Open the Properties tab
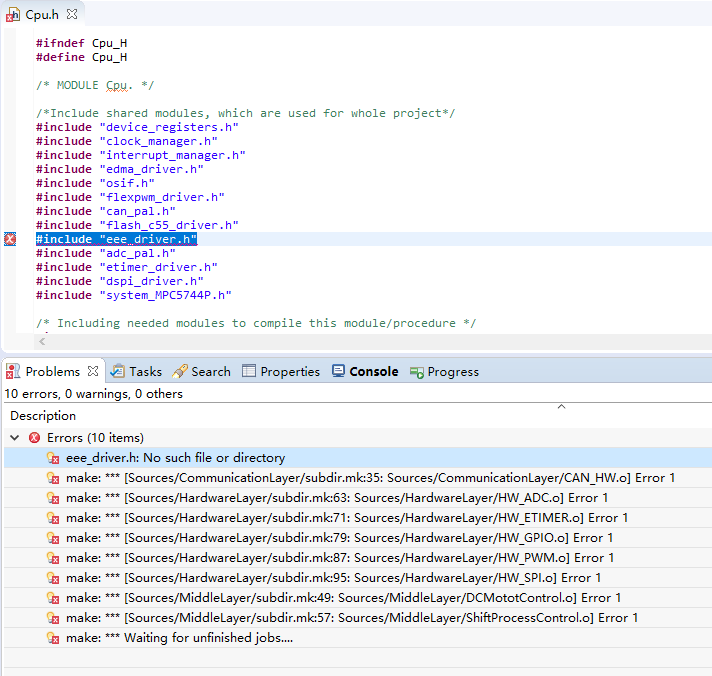Viewport: 712px width, 676px height. click(x=290, y=371)
